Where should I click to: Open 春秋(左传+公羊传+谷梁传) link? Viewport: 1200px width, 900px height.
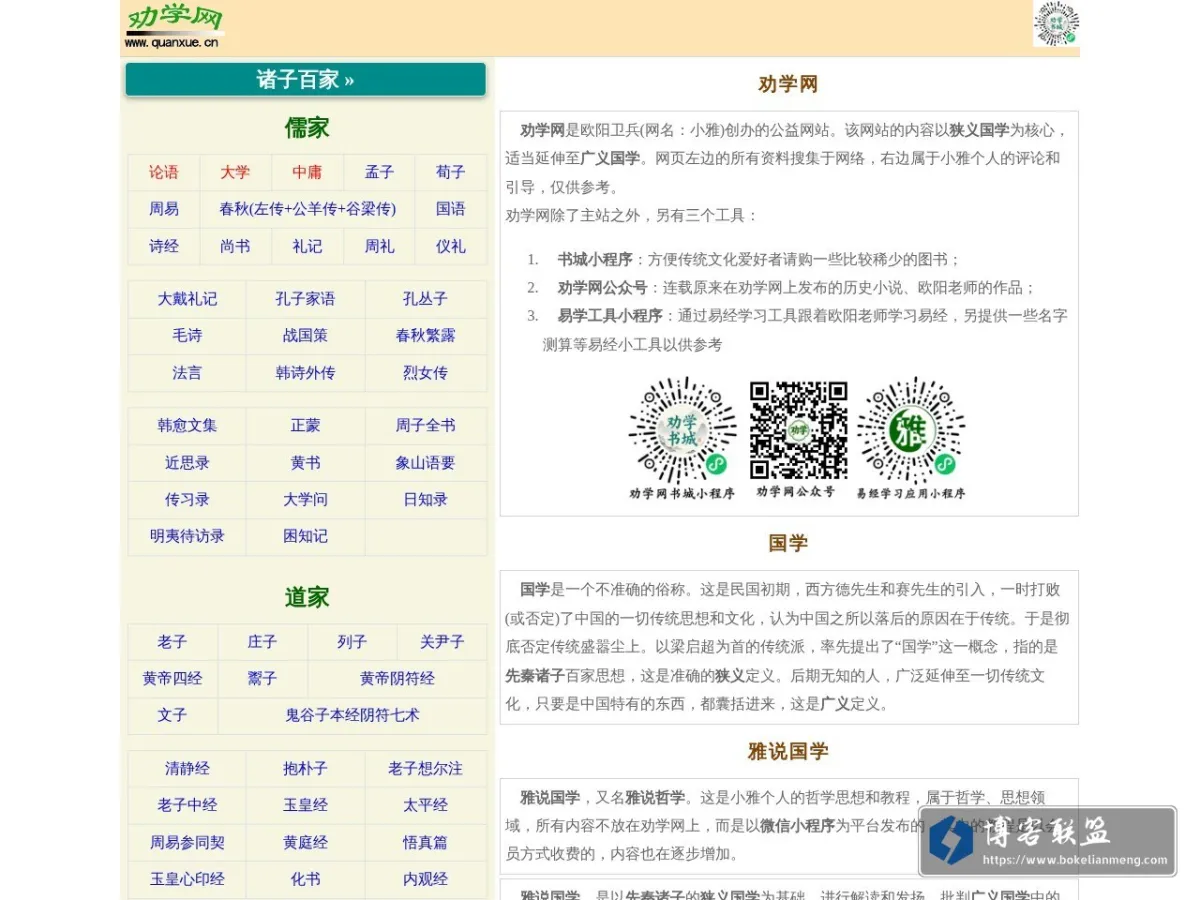[307, 209]
